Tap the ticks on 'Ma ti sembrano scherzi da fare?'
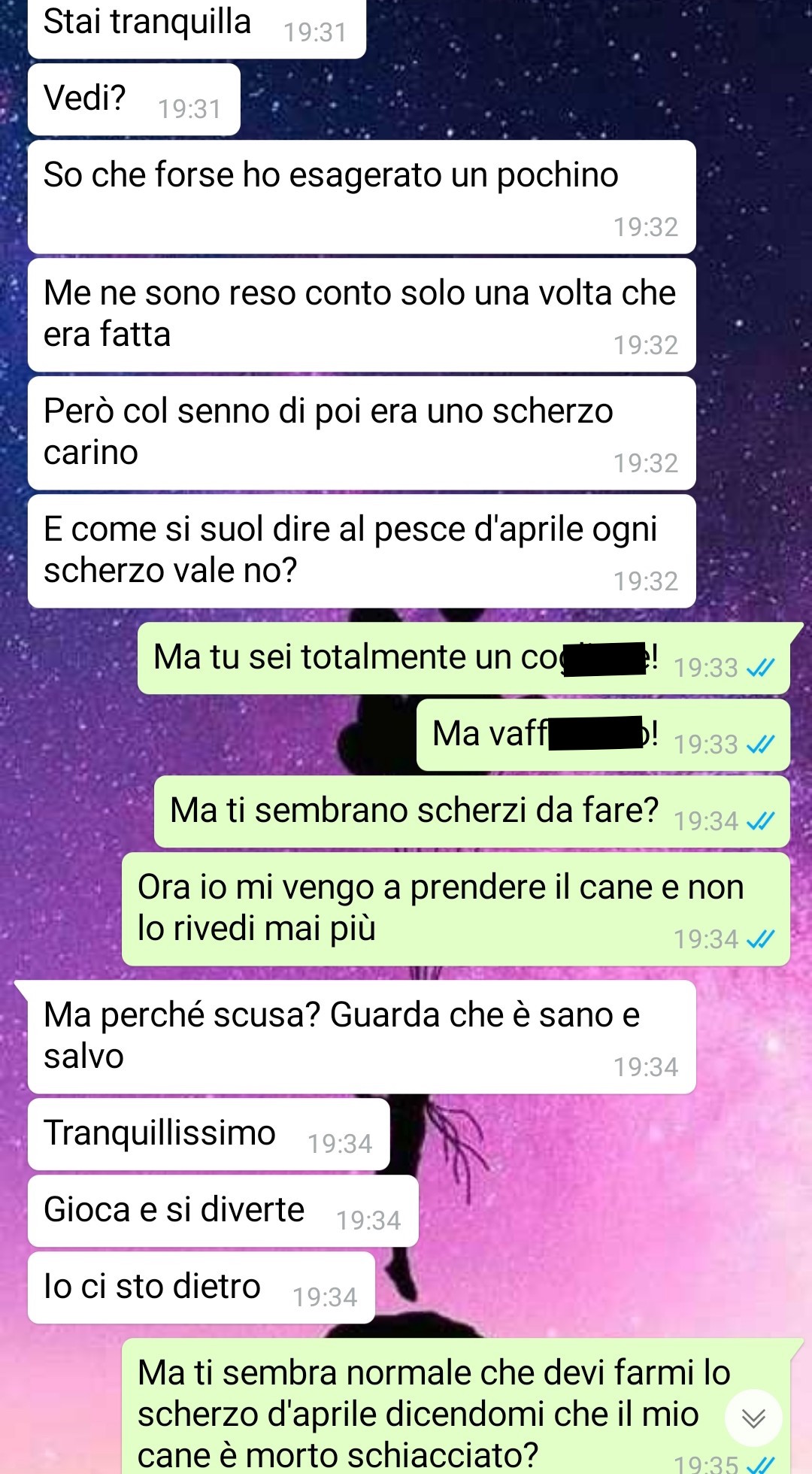812x1474 pixels. pos(760,821)
